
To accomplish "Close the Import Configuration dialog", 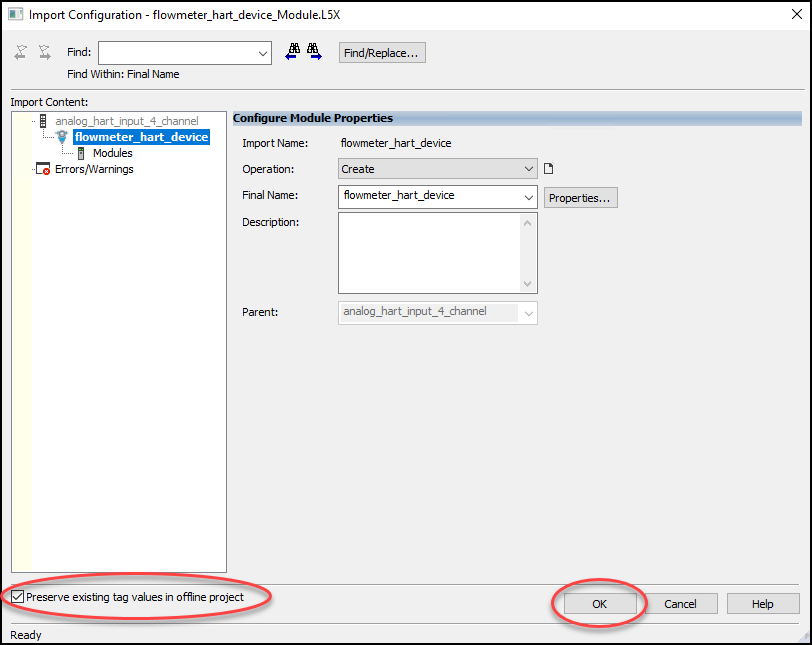I will (x=796, y=14).
